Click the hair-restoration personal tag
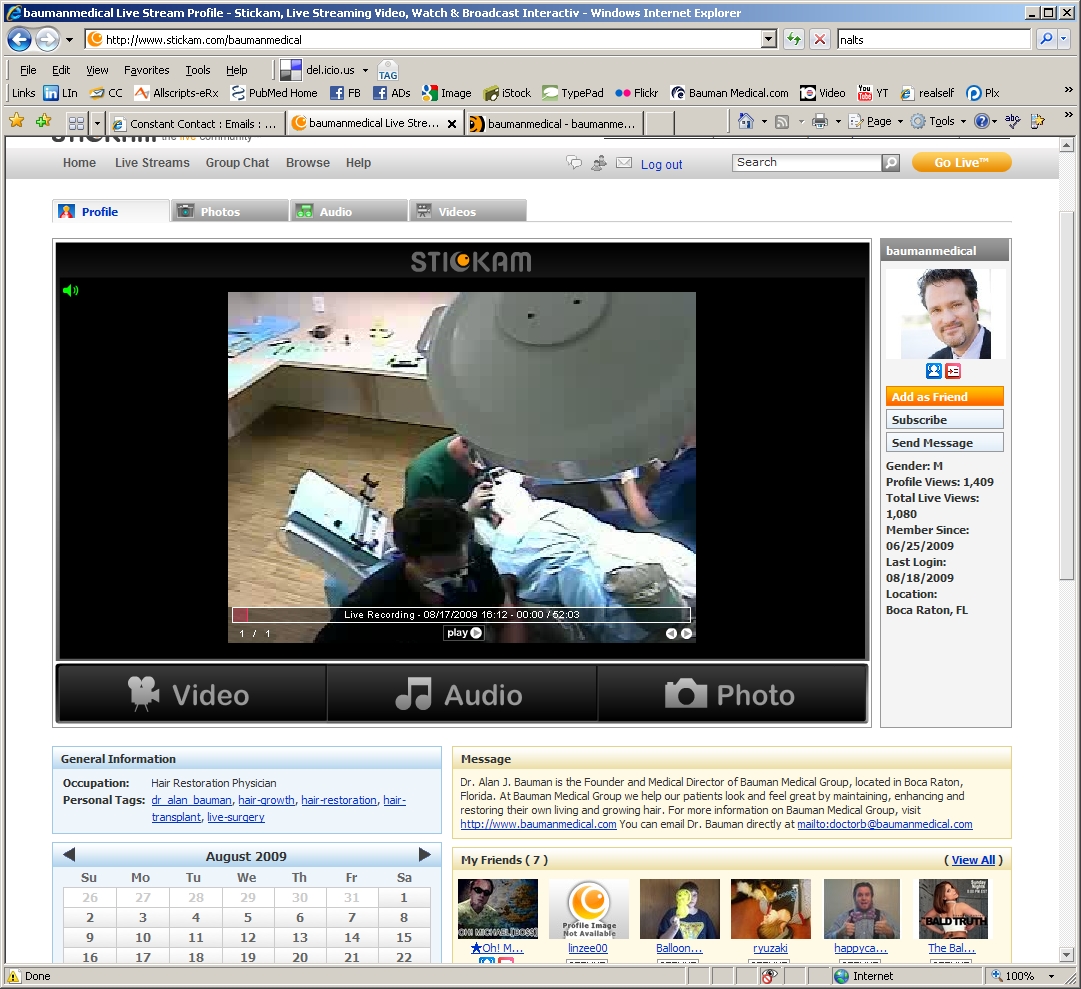Screen dimensions: 1081x989 [x=339, y=800]
